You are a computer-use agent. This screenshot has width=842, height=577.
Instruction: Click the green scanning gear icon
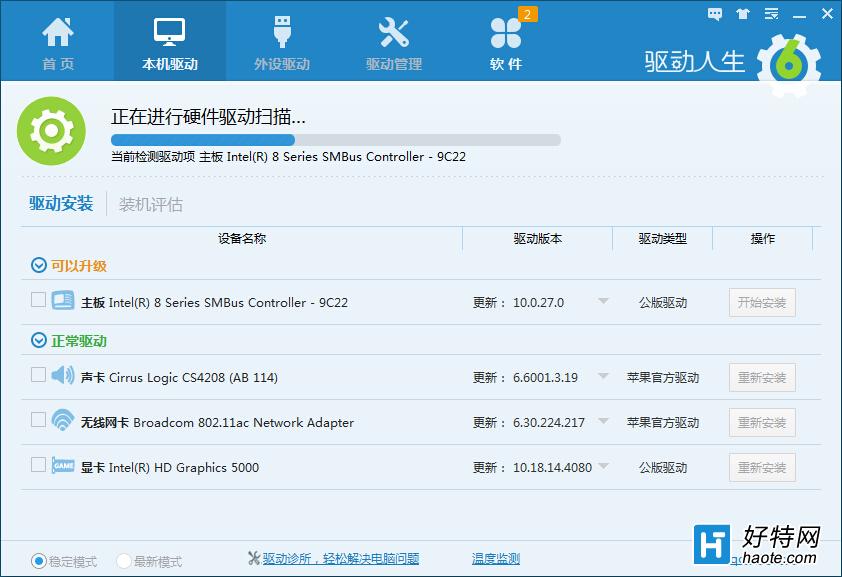(x=51, y=130)
